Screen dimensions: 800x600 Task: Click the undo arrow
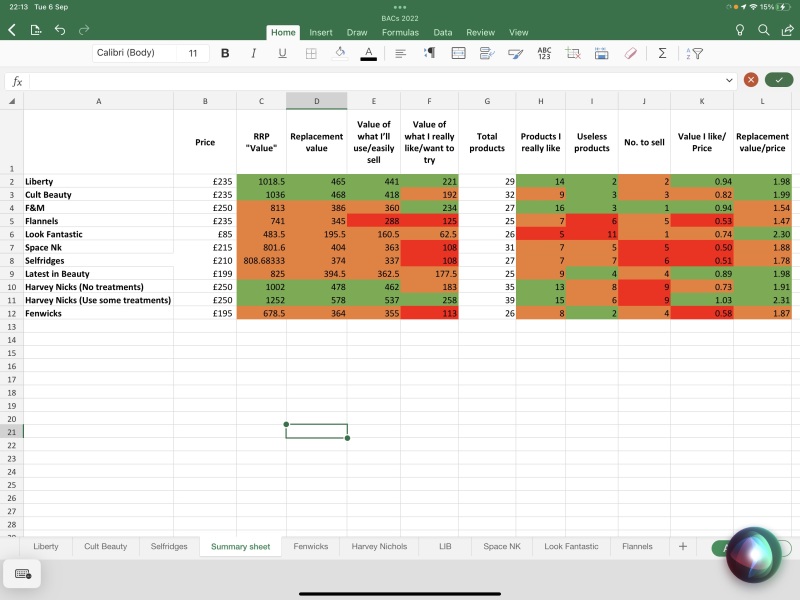pyautogui.click(x=60, y=31)
